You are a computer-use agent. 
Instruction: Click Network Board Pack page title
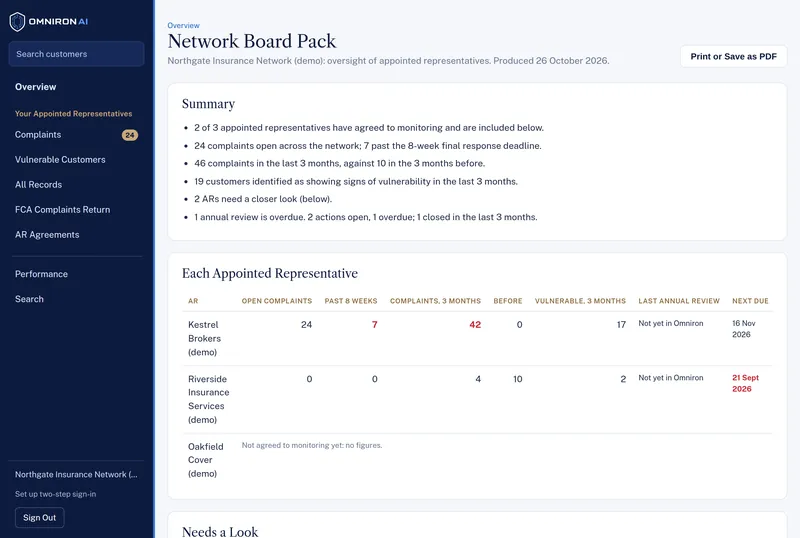tap(252, 41)
